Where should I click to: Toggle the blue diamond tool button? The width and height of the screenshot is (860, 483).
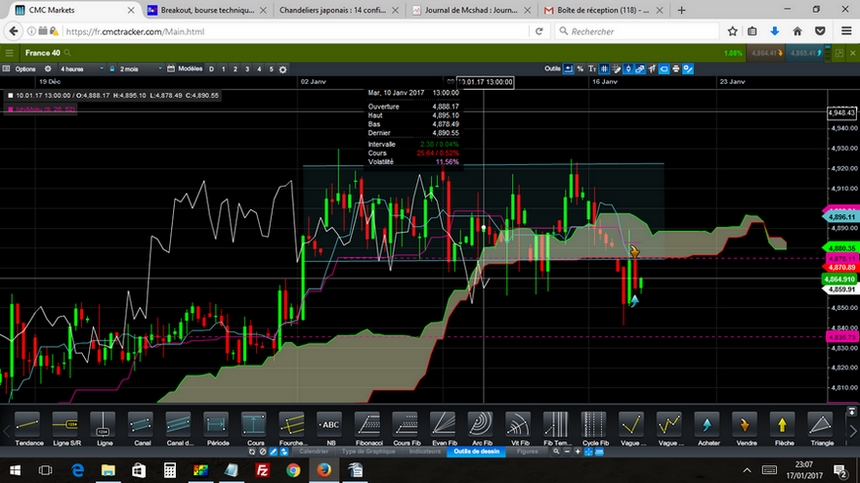coord(628,69)
